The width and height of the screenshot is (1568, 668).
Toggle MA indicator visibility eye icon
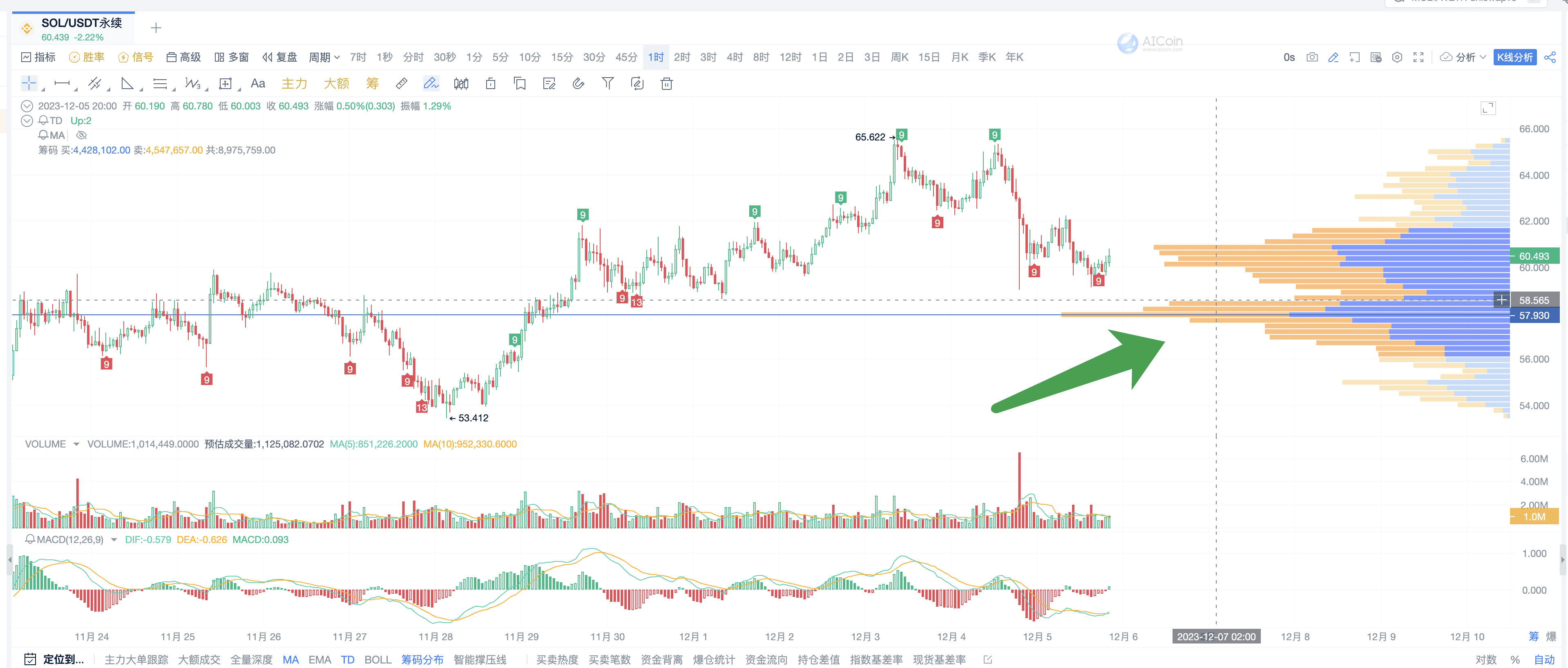point(82,135)
